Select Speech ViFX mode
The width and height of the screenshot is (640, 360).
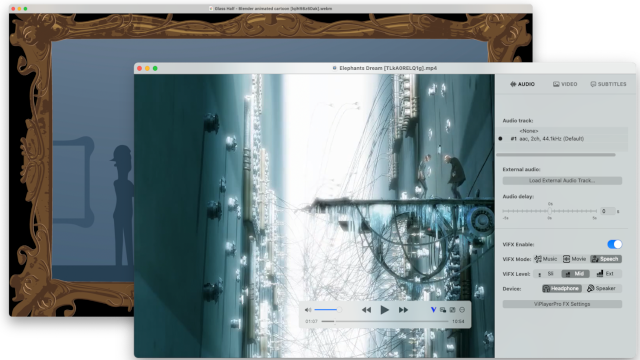click(x=606, y=259)
